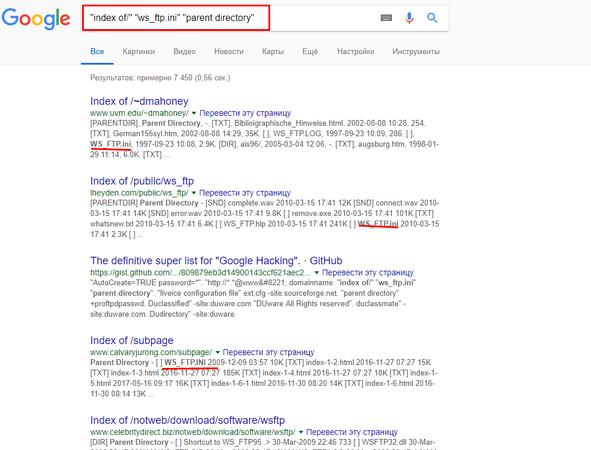Translate the uvm.edu result page
This screenshot has height=450, width=591.
(245, 113)
